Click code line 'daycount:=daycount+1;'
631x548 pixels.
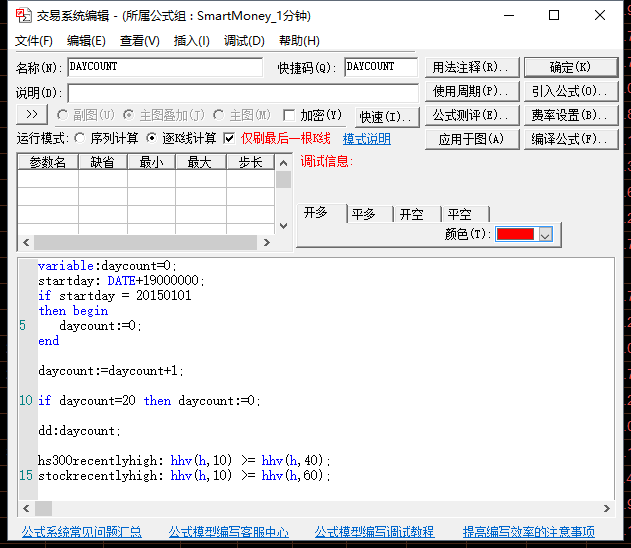tap(111, 371)
